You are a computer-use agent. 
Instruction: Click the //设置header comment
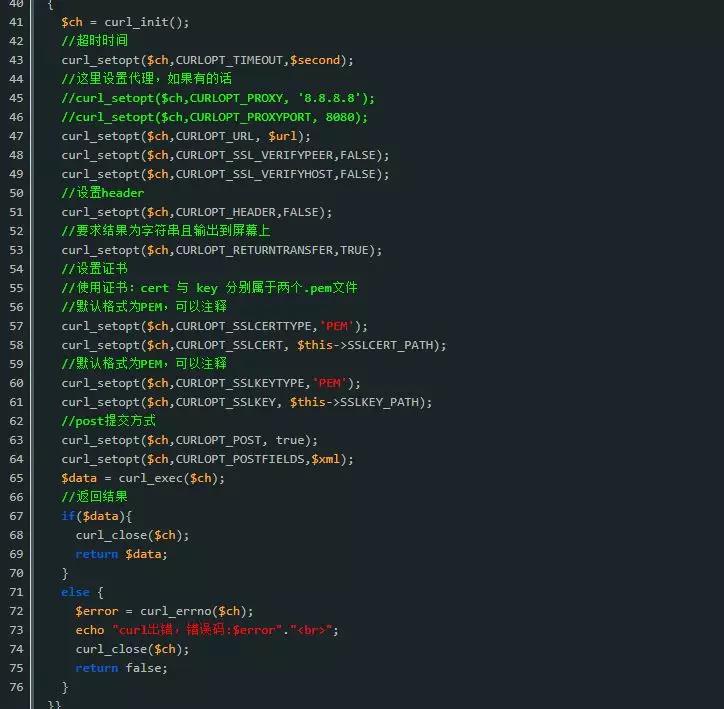click(x=103, y=193)
